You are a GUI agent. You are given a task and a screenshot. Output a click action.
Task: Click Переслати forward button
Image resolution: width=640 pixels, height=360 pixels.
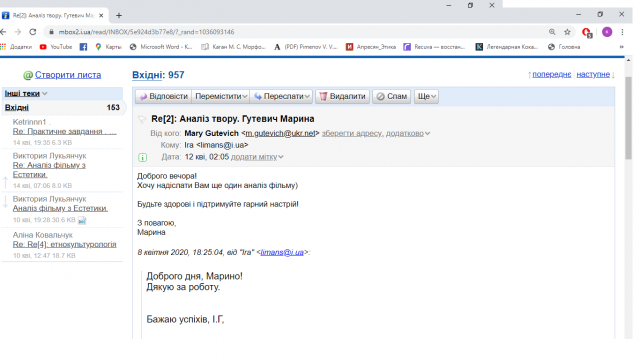[282, 96]
